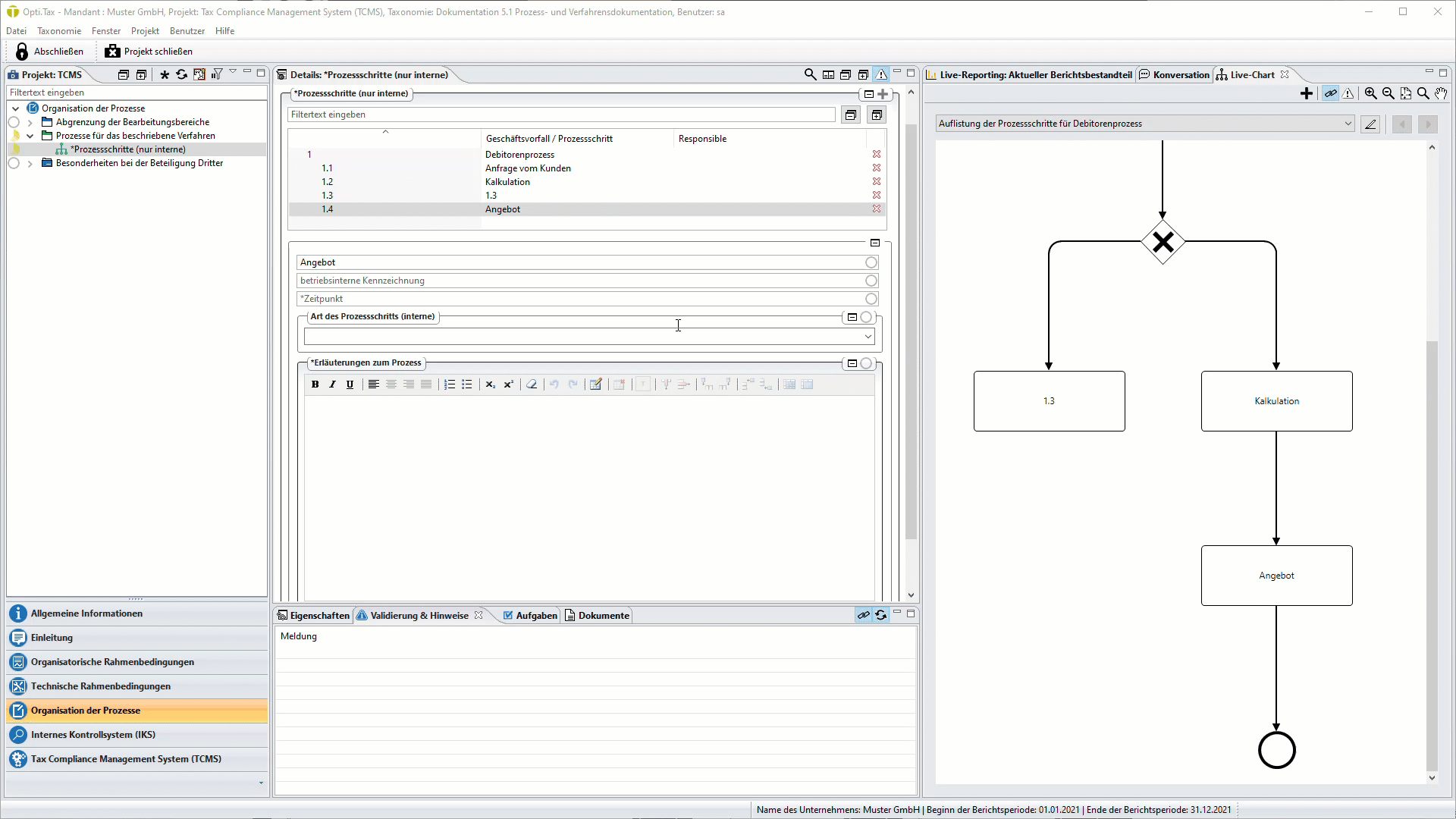1456x819 pixels.
Task: Click the asterisk icon in project panel
Action: tap(165, 74)
